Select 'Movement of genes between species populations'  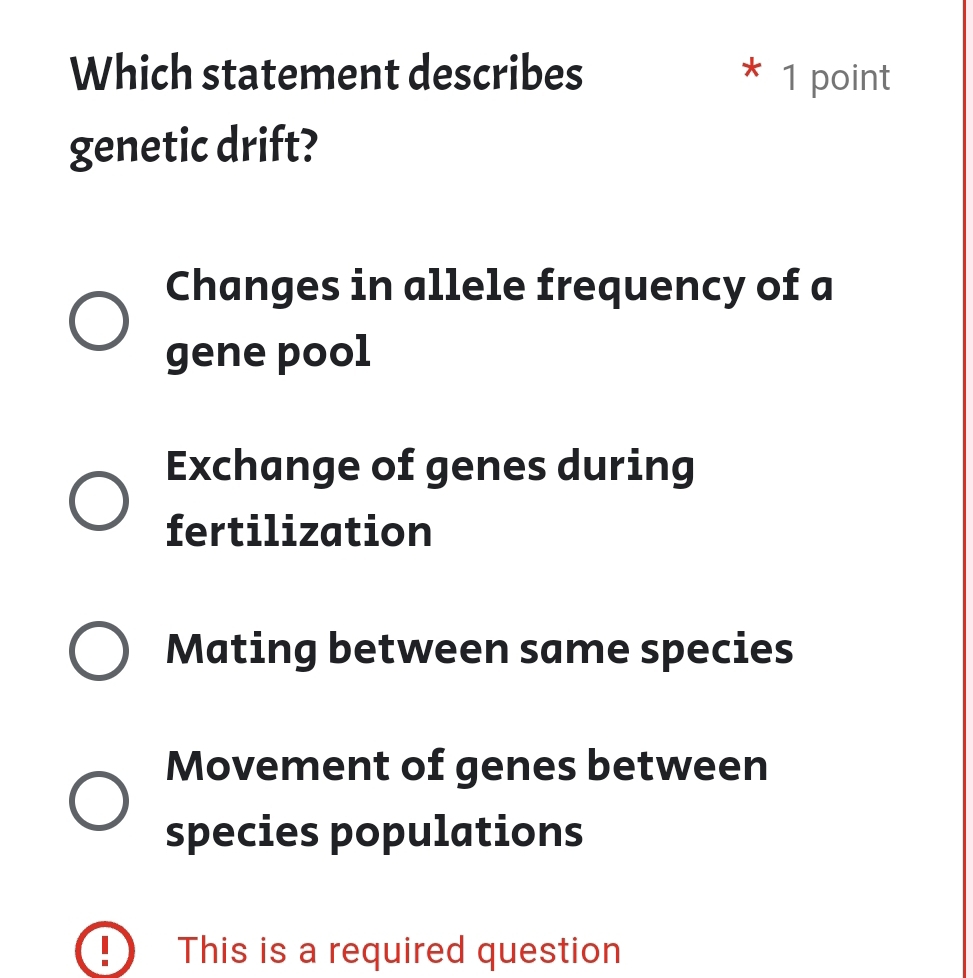(99, 799)
